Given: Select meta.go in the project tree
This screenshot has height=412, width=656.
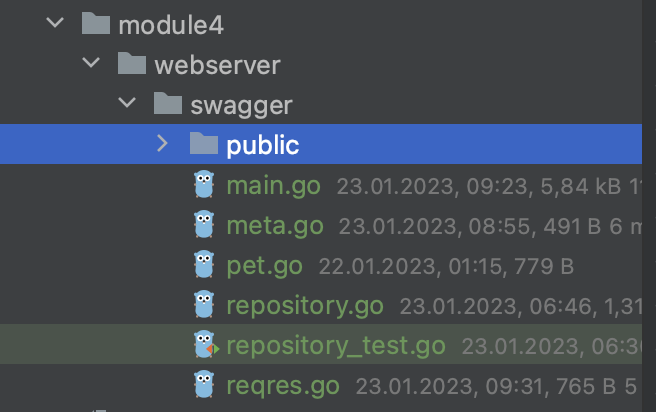Looking at the screenshot, I should tap(274, 225).
